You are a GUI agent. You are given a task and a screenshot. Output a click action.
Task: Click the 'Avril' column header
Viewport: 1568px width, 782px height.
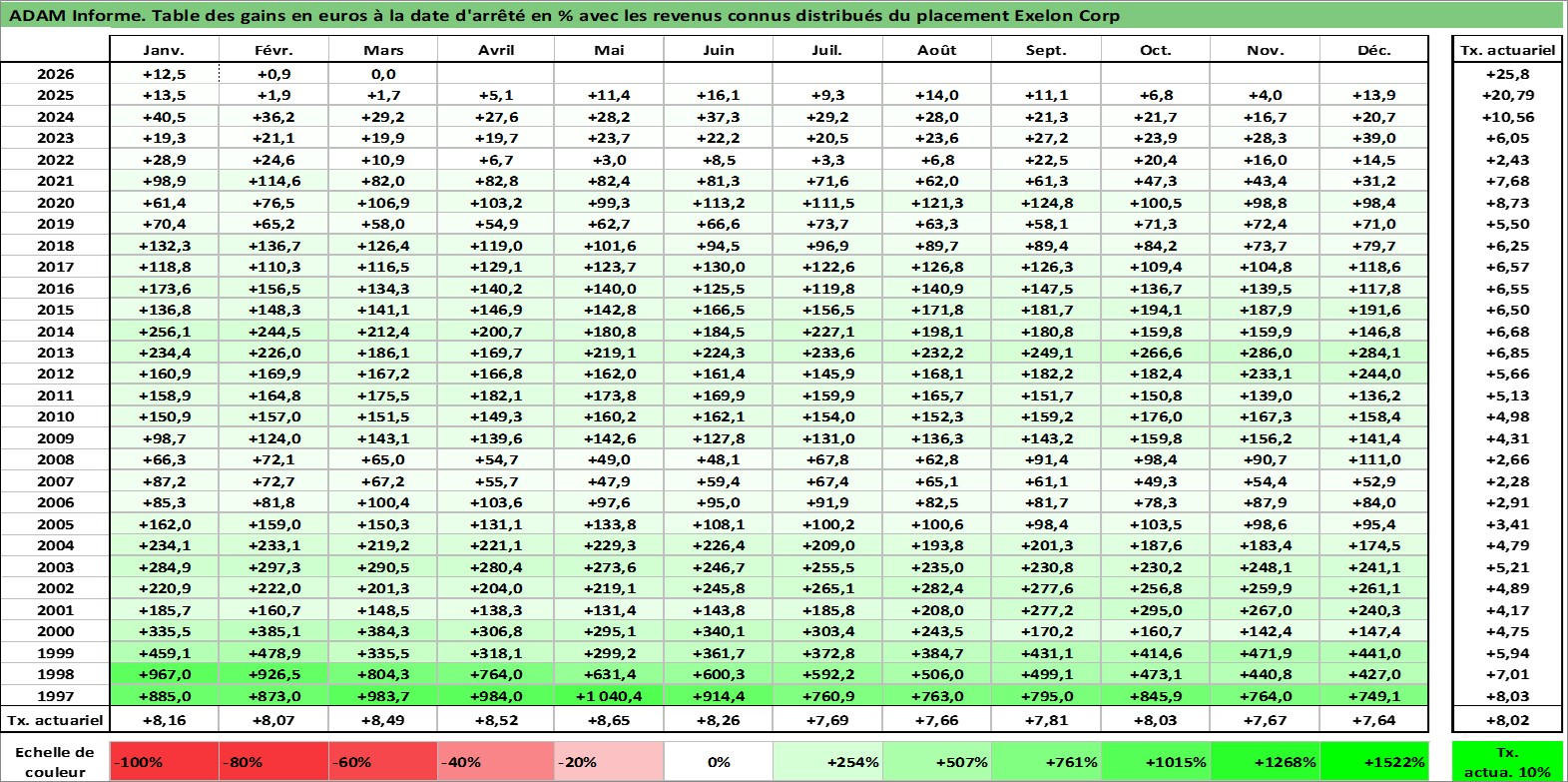[x=496, y=50]
